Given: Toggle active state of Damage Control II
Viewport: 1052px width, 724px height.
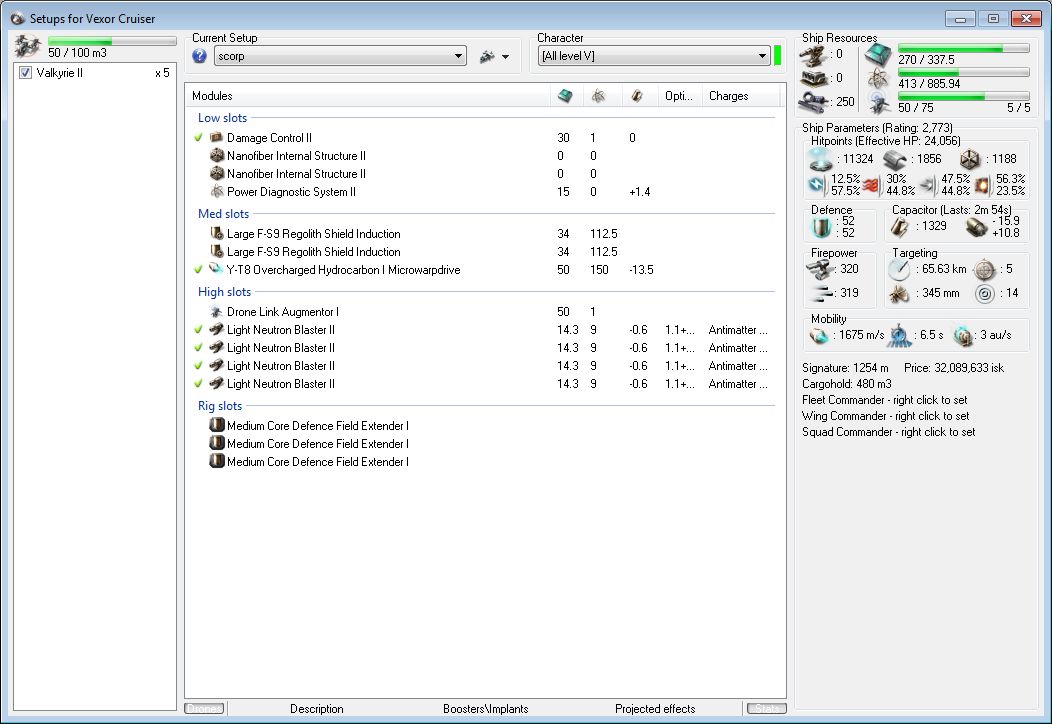Looking at the screenshot, I should pos(199,138).
